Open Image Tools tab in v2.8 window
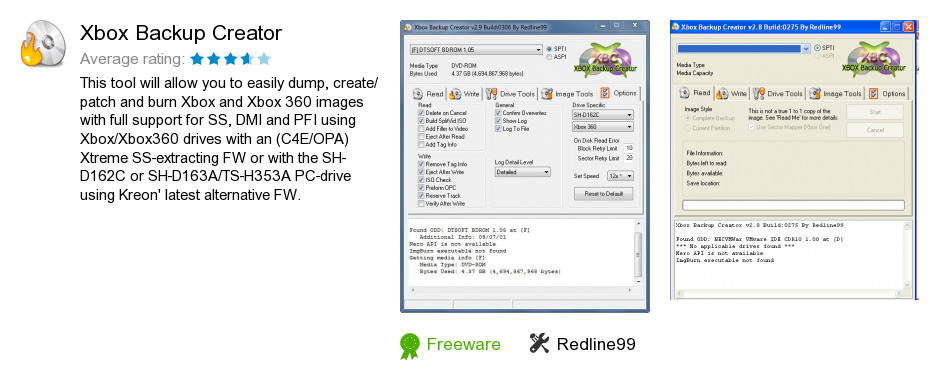 pyautogui.click(x=835, y=93)
